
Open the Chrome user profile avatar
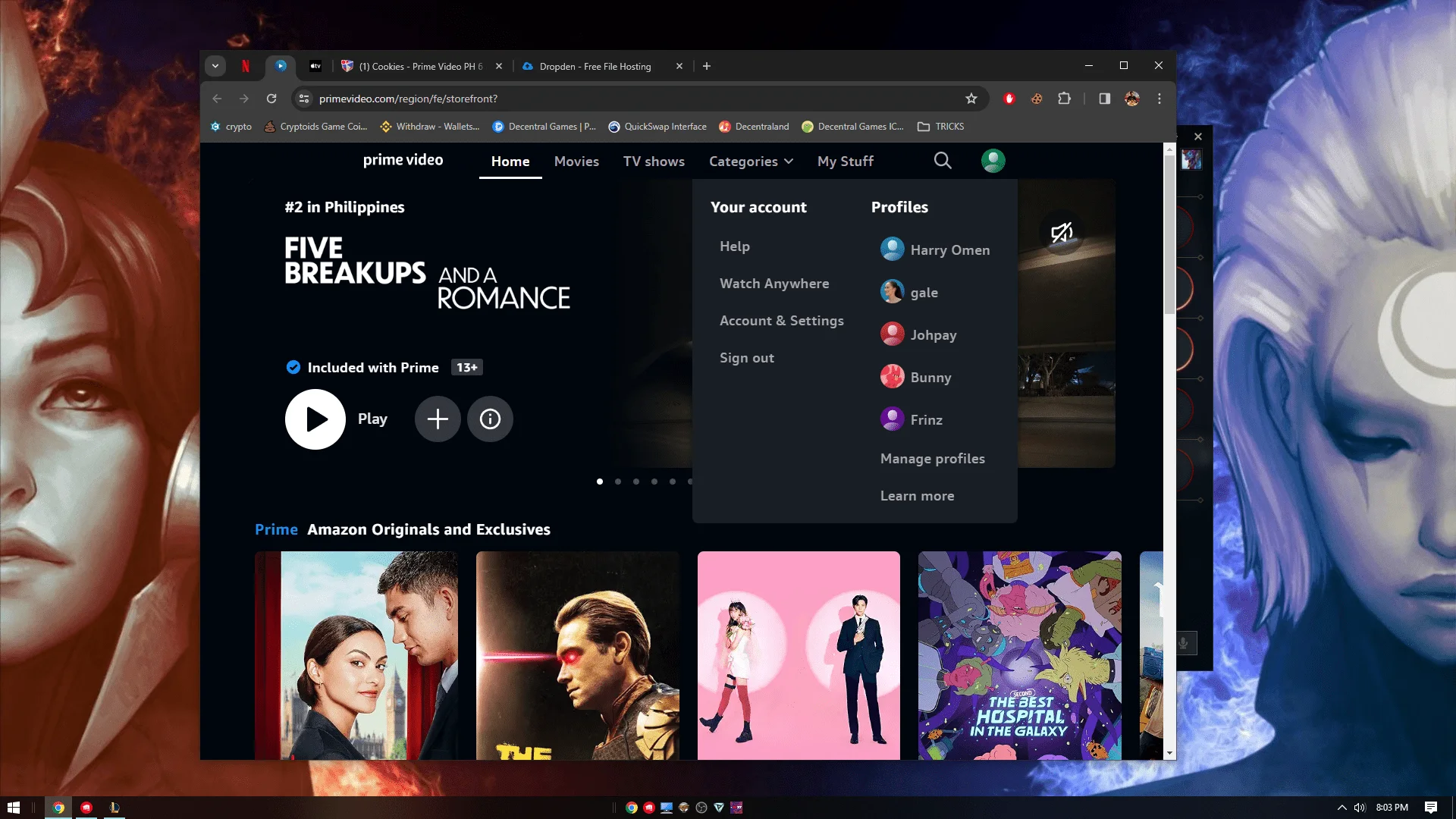pos(1132,99)
